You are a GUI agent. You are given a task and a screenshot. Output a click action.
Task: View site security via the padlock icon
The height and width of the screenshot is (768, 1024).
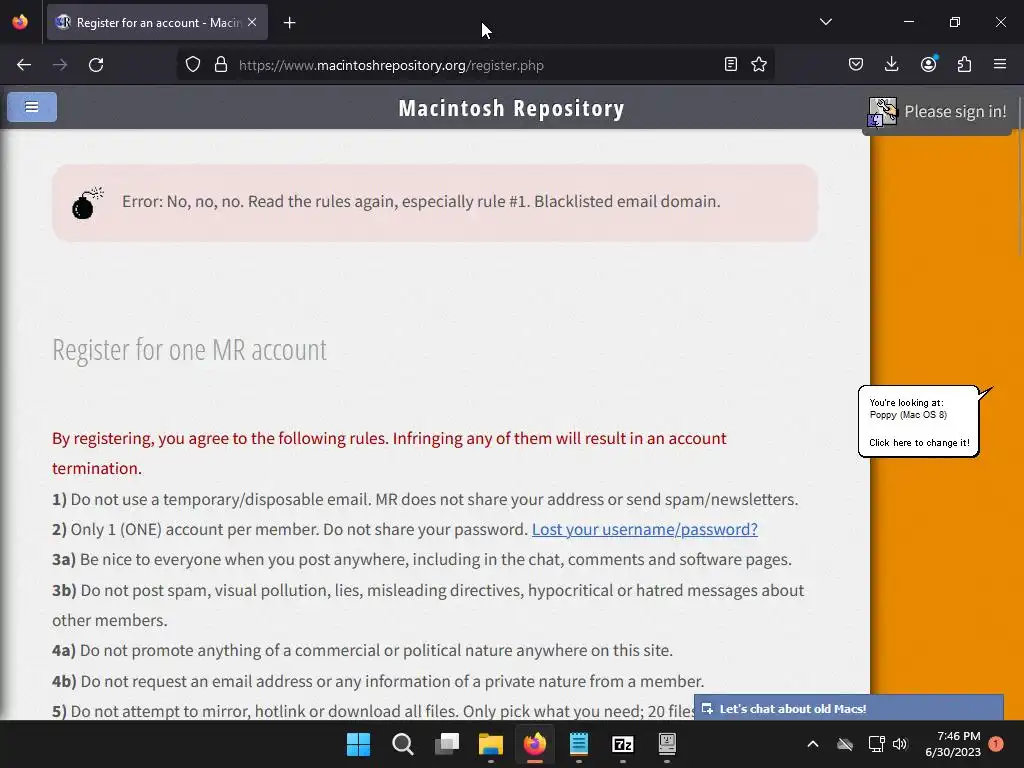pyautogui.click(x=221, y=65)
